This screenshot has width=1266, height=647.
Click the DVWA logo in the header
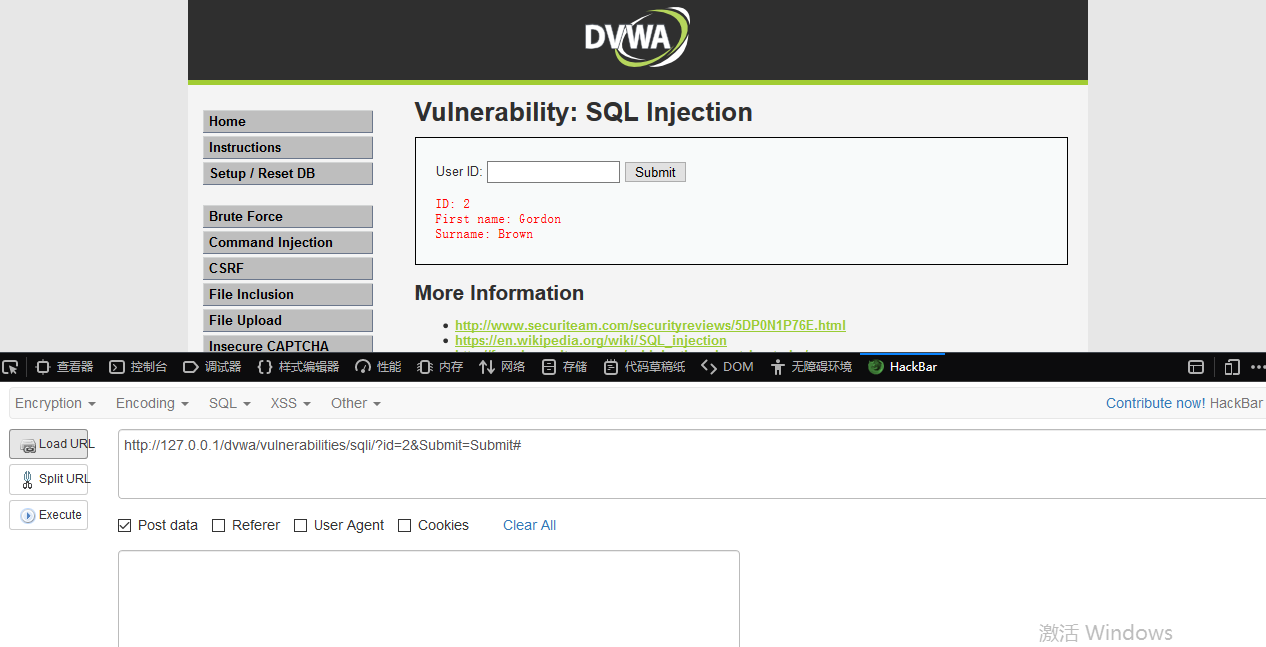tap(637, 38)
